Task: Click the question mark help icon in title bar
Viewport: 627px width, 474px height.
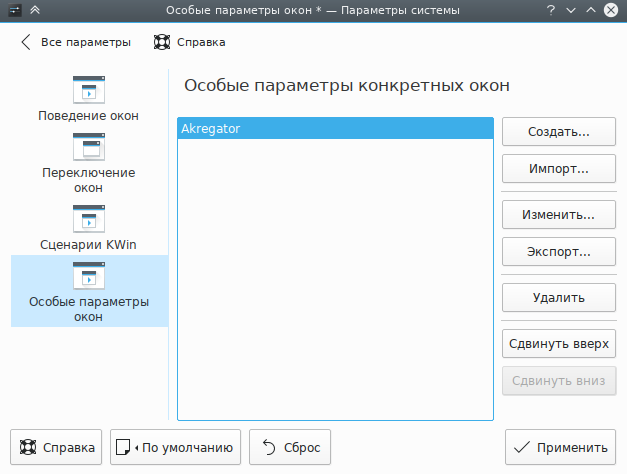Action: click(x=550, y=11)
